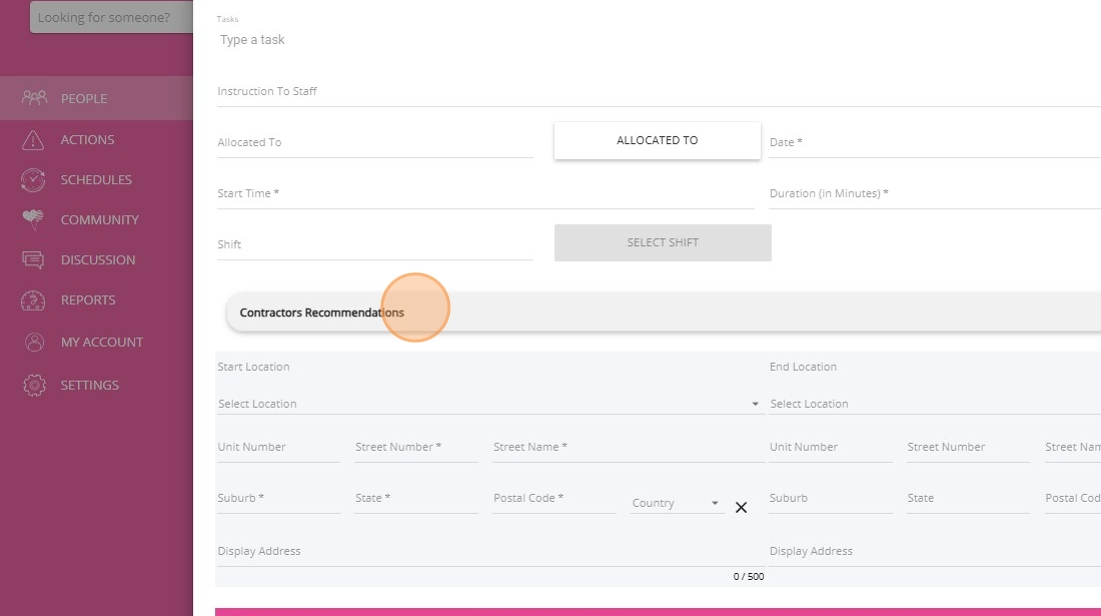The height and width of the screenshot is (616, 1101).
Task: Expand the Contractors Recommendations panel
Action: coord(660,313)
